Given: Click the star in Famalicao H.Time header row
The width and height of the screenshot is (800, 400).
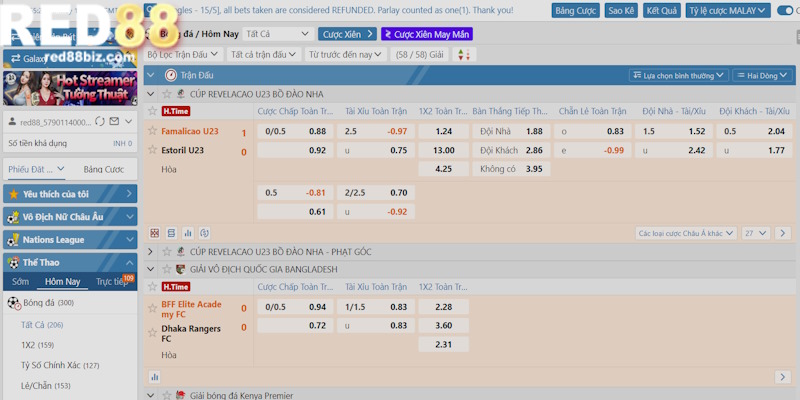Looking at the screenshot, I should [x=152, y=111].
